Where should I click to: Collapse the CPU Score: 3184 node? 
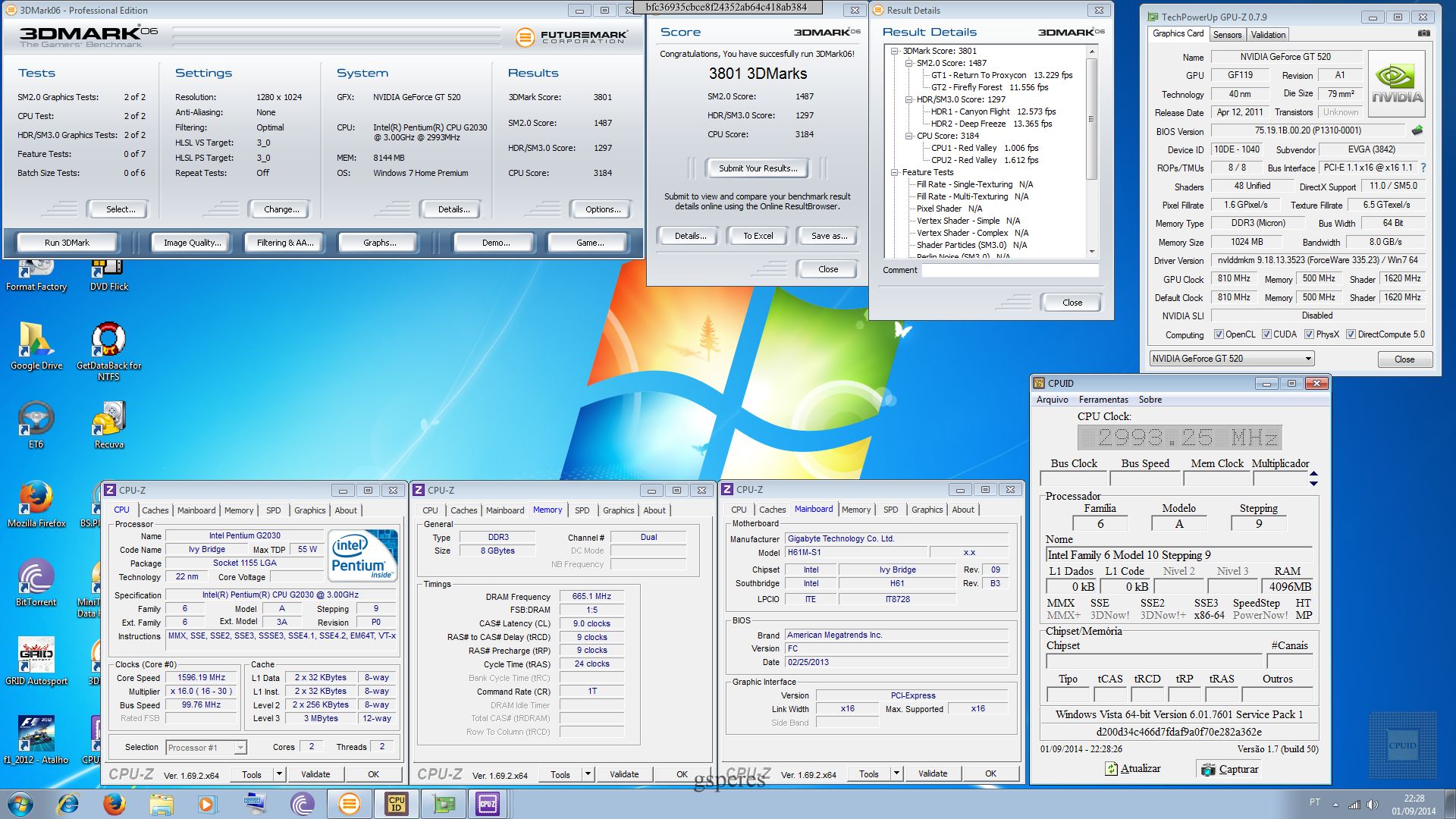pos(909,136)
